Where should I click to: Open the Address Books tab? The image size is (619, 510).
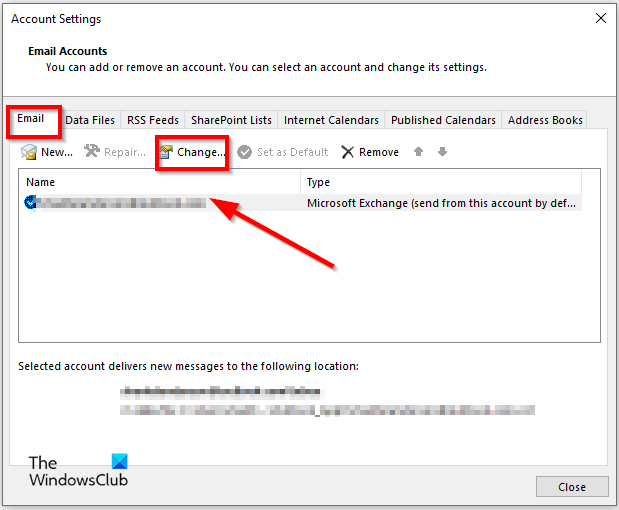(545, 120)
